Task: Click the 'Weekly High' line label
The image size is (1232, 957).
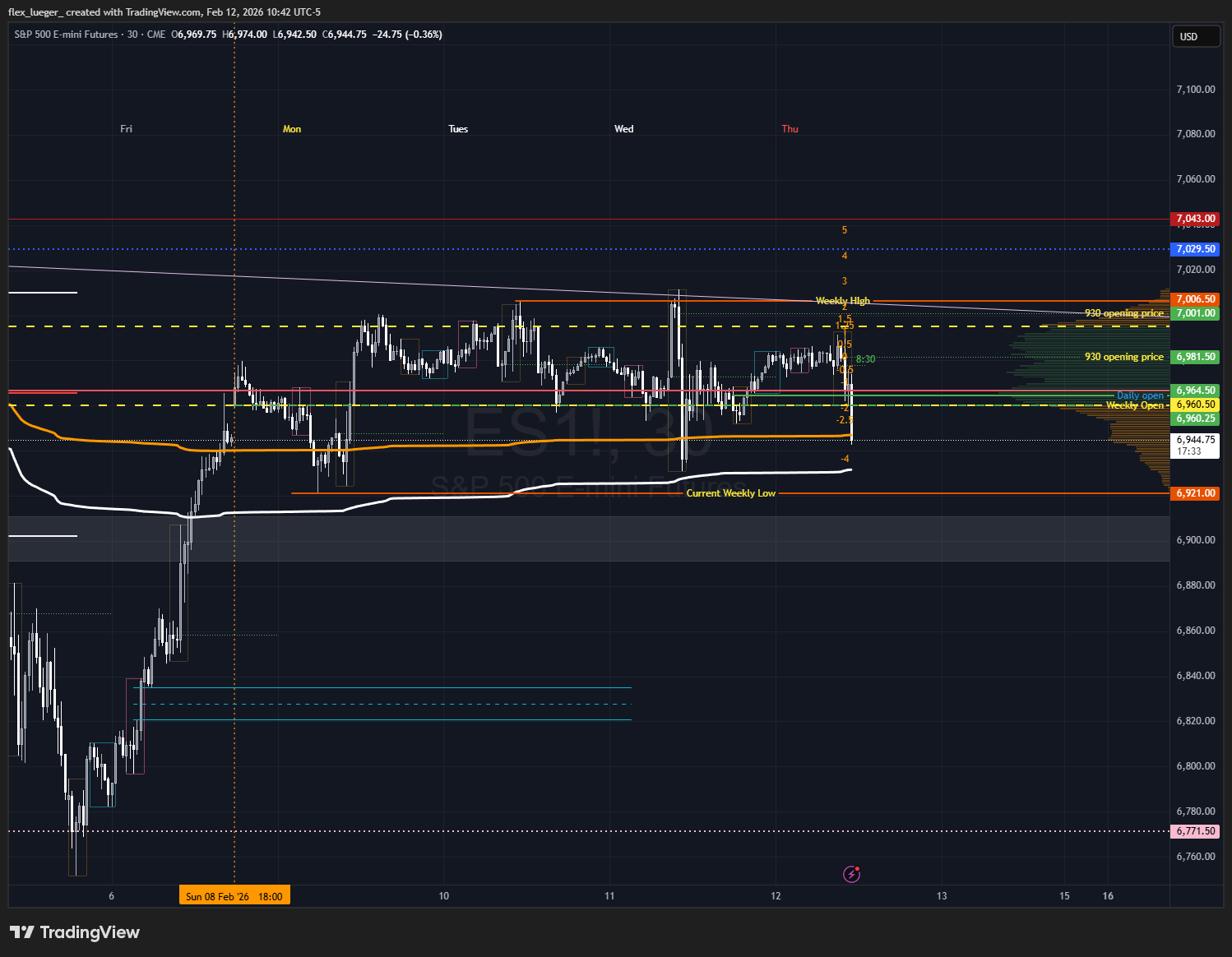Action: 842,301
